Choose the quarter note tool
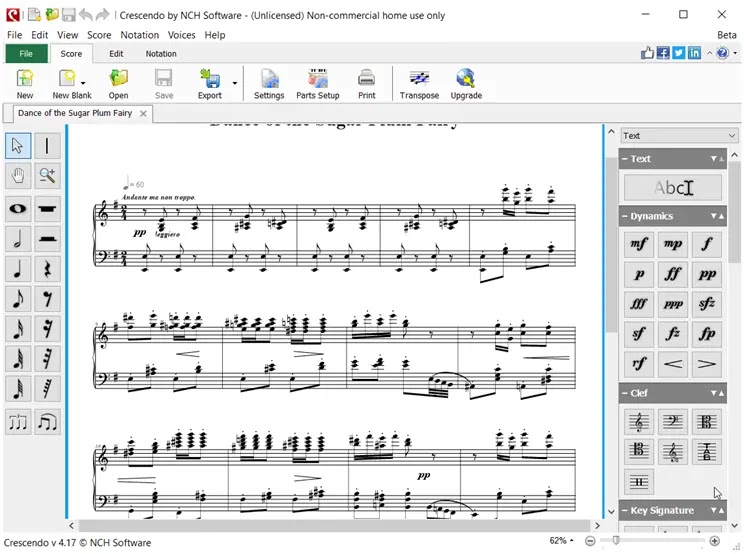The height and width of the screenshot is (554, 744). pos(18,269)
